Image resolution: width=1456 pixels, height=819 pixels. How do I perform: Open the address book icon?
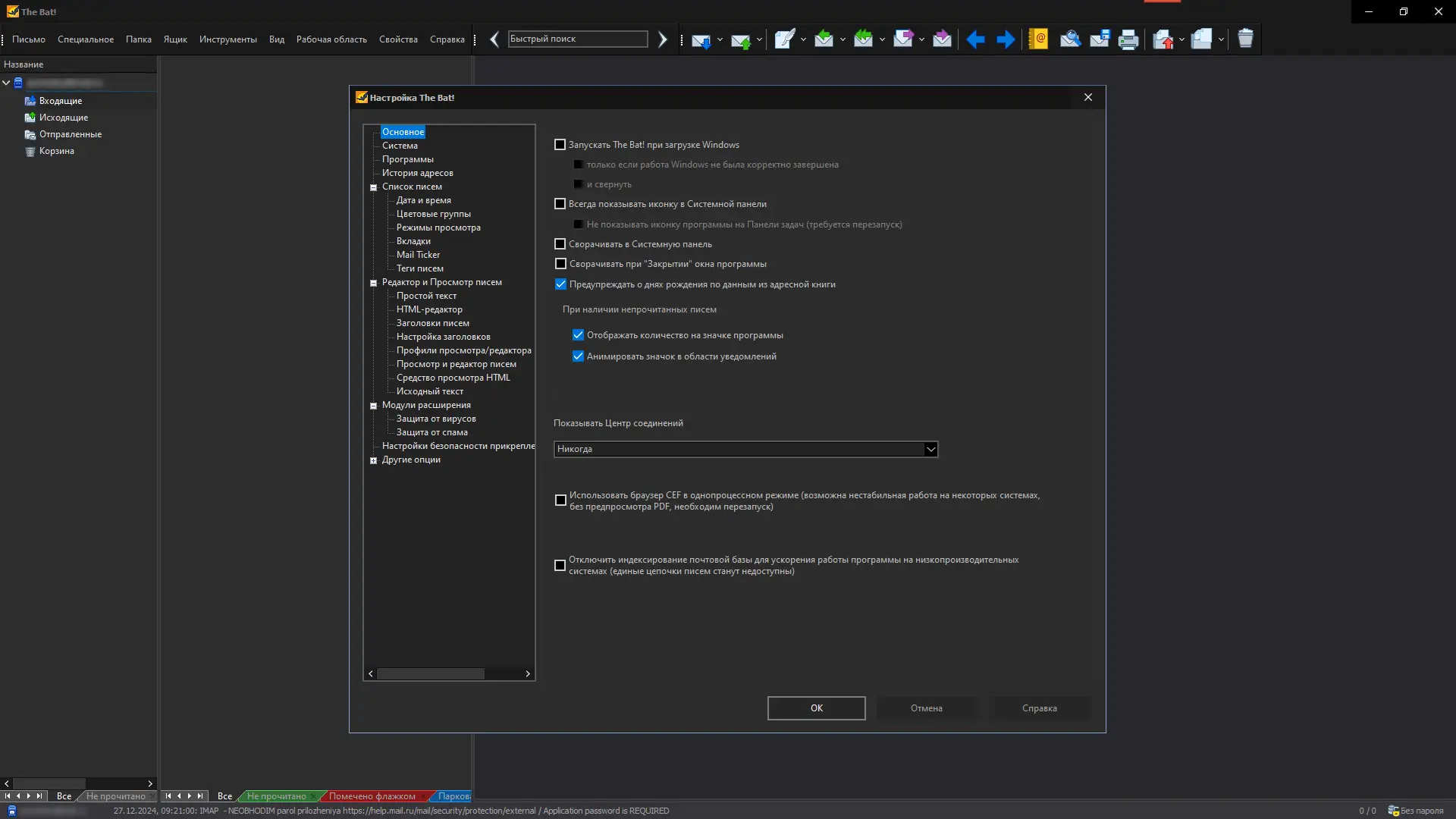pyautogui.click(x=1038, y=39)
